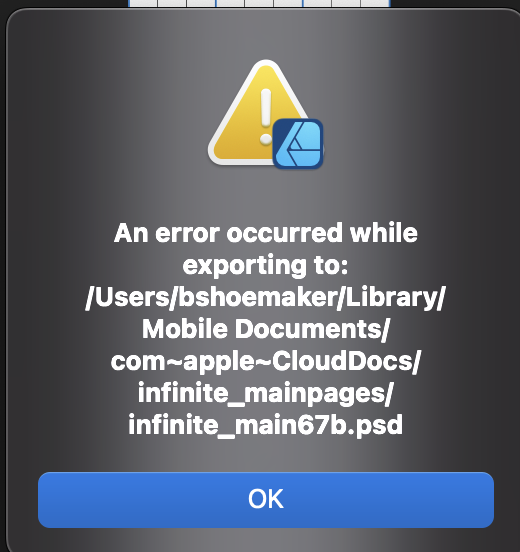Click the 'exporting to:' text line
520x552 pixels.
point(265,265)
